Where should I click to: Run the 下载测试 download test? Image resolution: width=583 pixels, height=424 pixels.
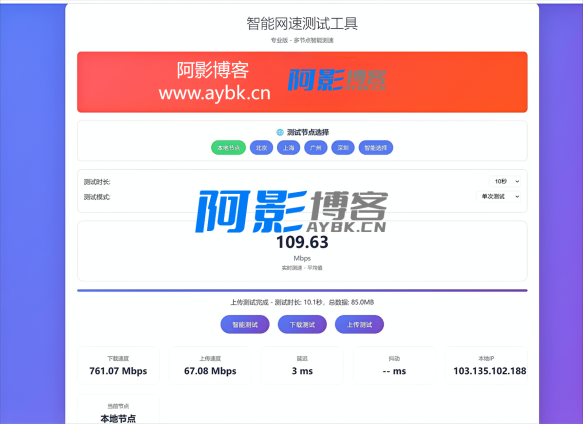coord(302,324)
